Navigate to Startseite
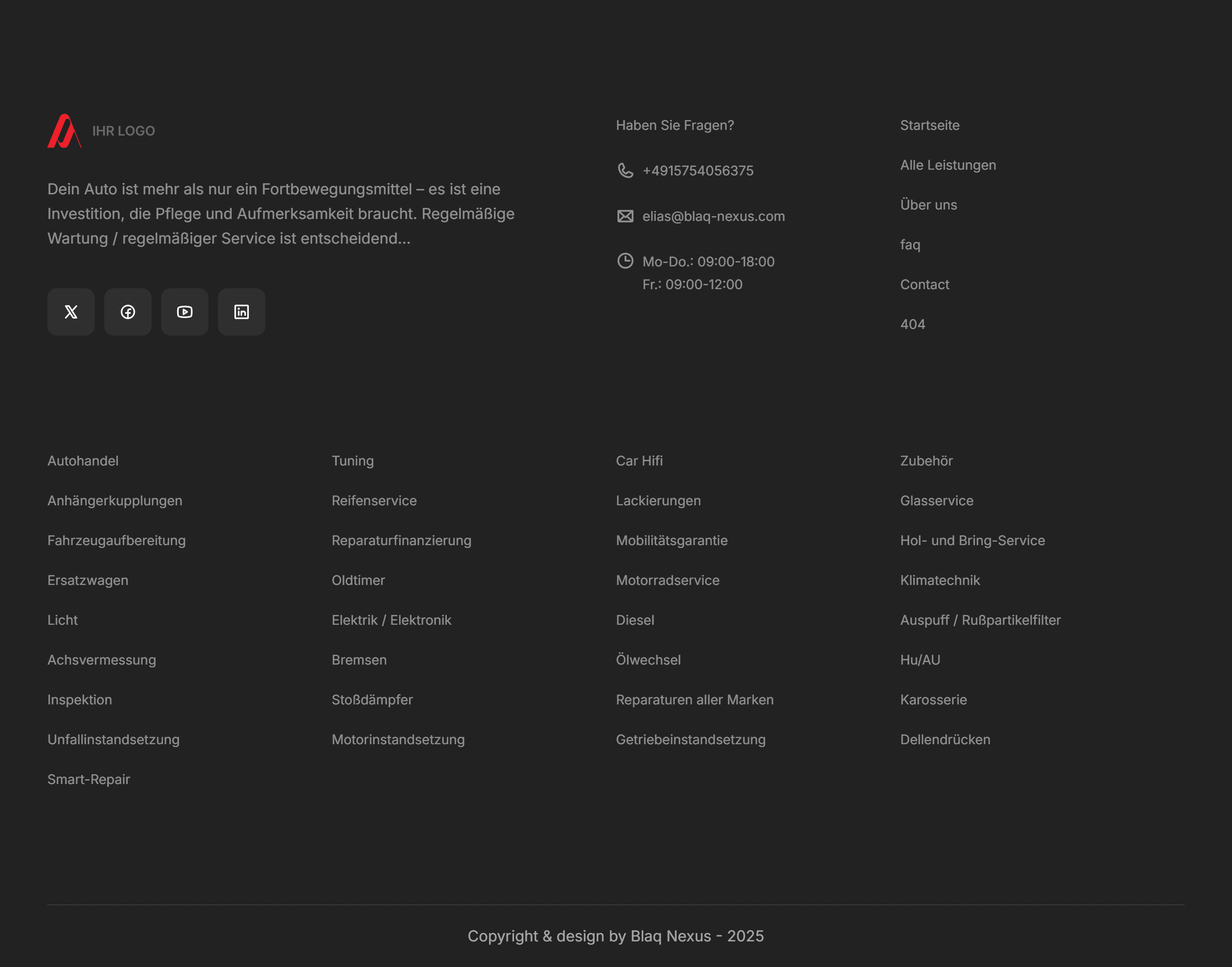The width and height of the screenshot is (1232, 967). coord(929,125)
